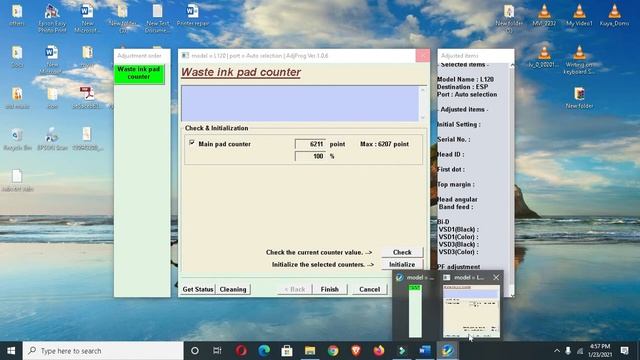Open the My Video1 VLC file icon
The image size is (640, 360).
coord(579,16)
